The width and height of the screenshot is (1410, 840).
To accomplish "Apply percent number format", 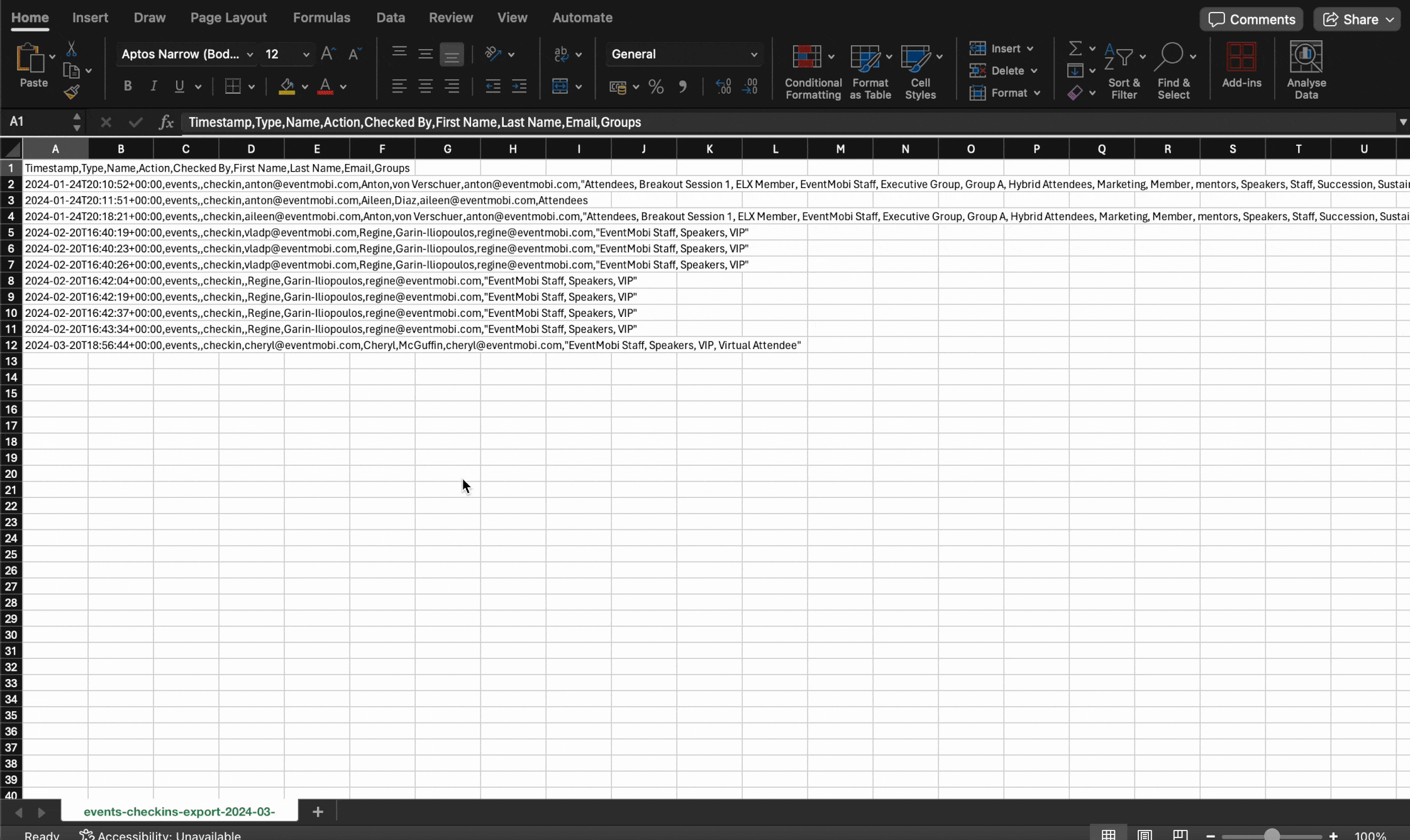I will 655,87.
